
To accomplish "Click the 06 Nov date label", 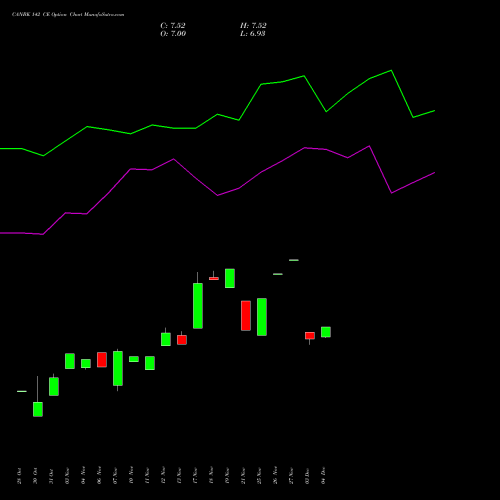I will 99,475.
